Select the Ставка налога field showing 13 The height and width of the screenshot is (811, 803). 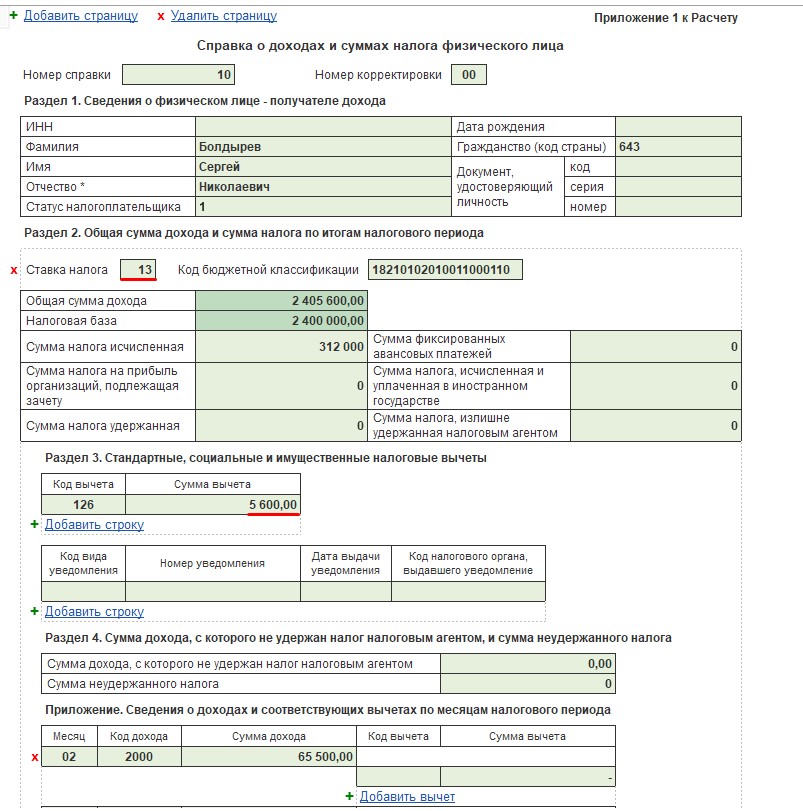[x=138, y=269]
